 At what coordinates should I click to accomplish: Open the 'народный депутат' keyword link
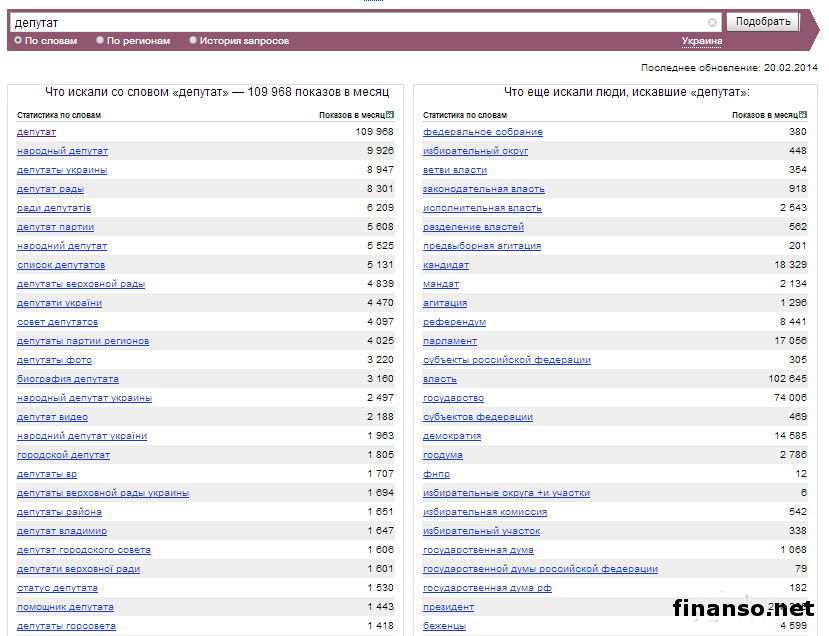(x=62, y=151)
